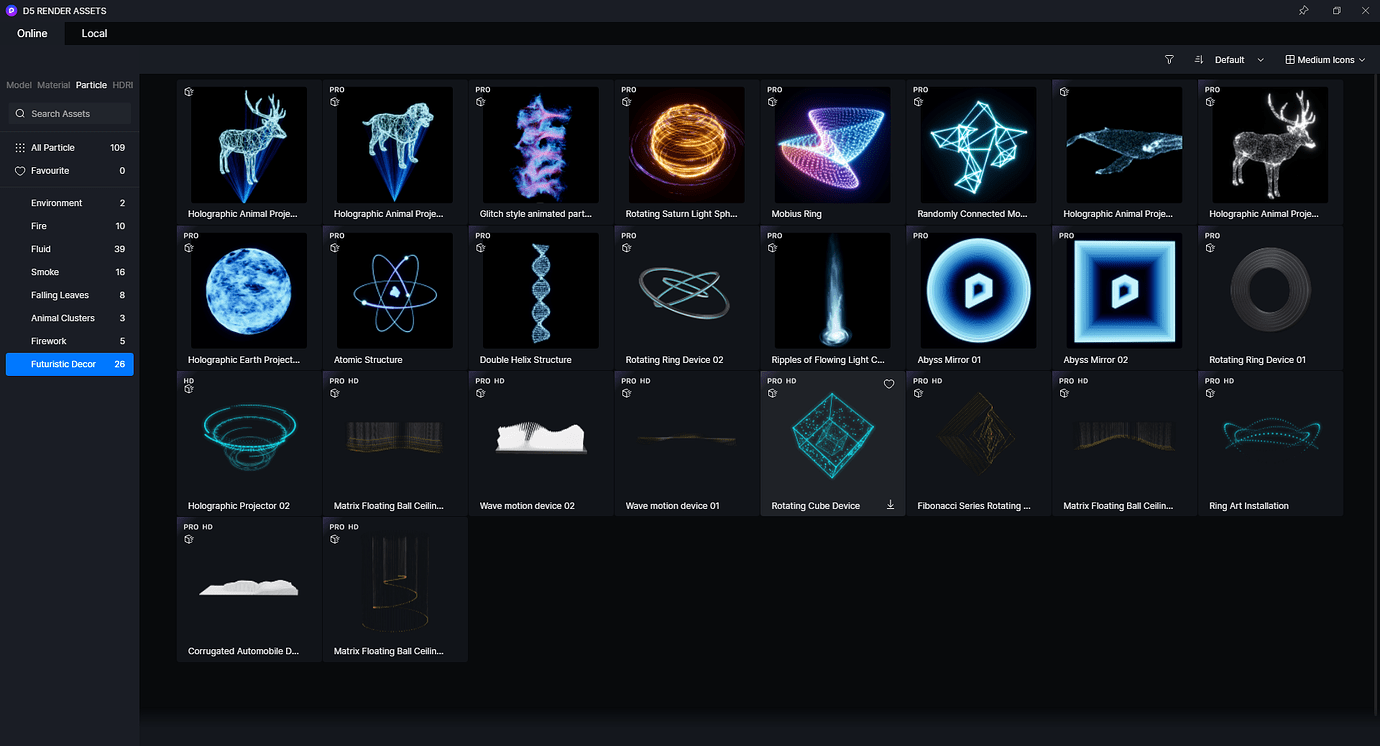Viewport: 1380px width, 746px height.
Task: Click the grid icon beside Medium Icons
Action: tap(1289, 59)
